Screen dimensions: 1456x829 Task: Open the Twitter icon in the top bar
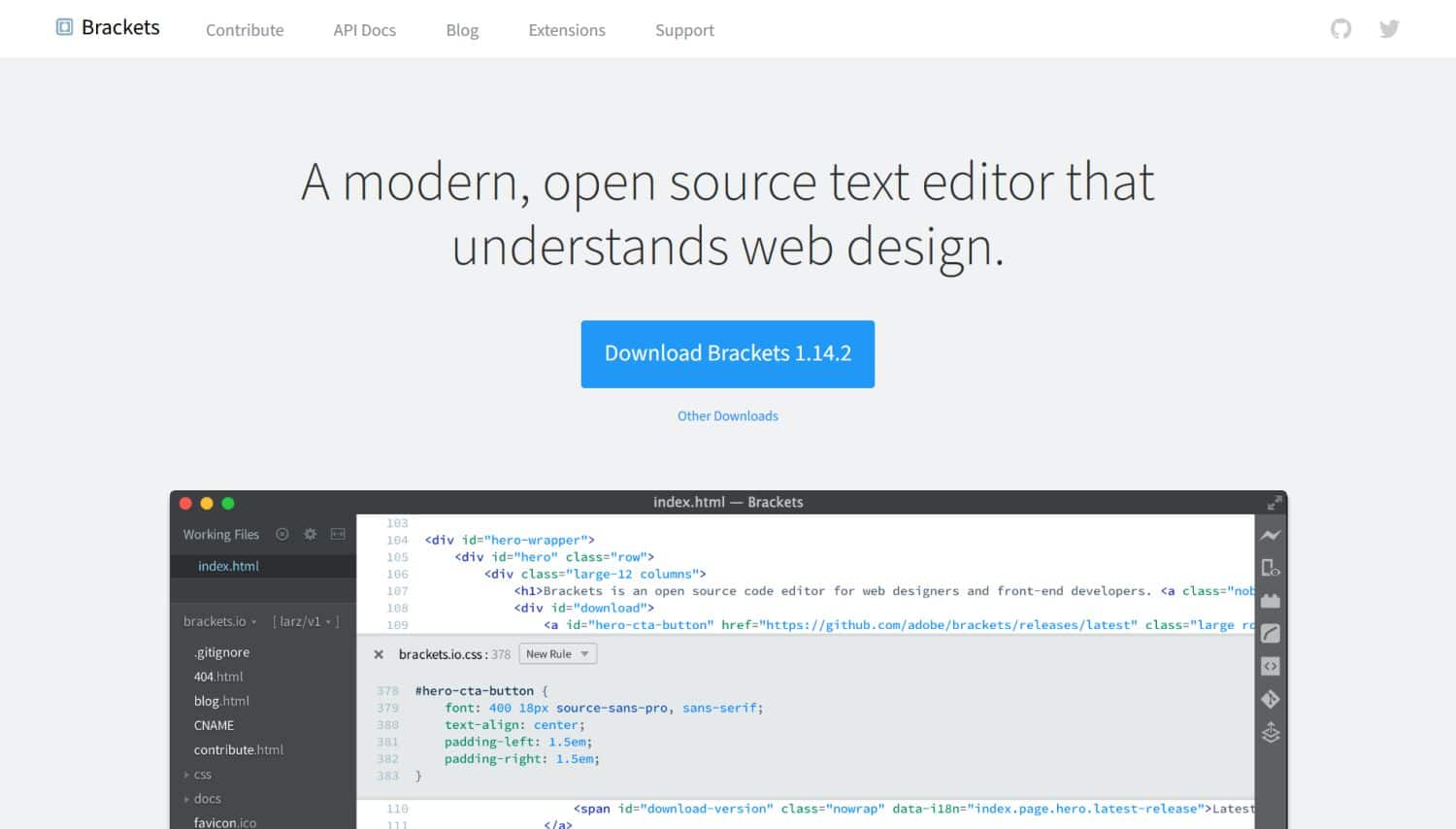1389,29
